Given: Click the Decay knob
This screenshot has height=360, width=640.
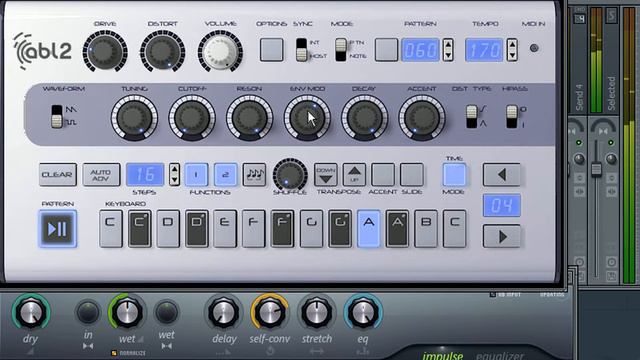Looking at the screenshot, I should [364, 118].
